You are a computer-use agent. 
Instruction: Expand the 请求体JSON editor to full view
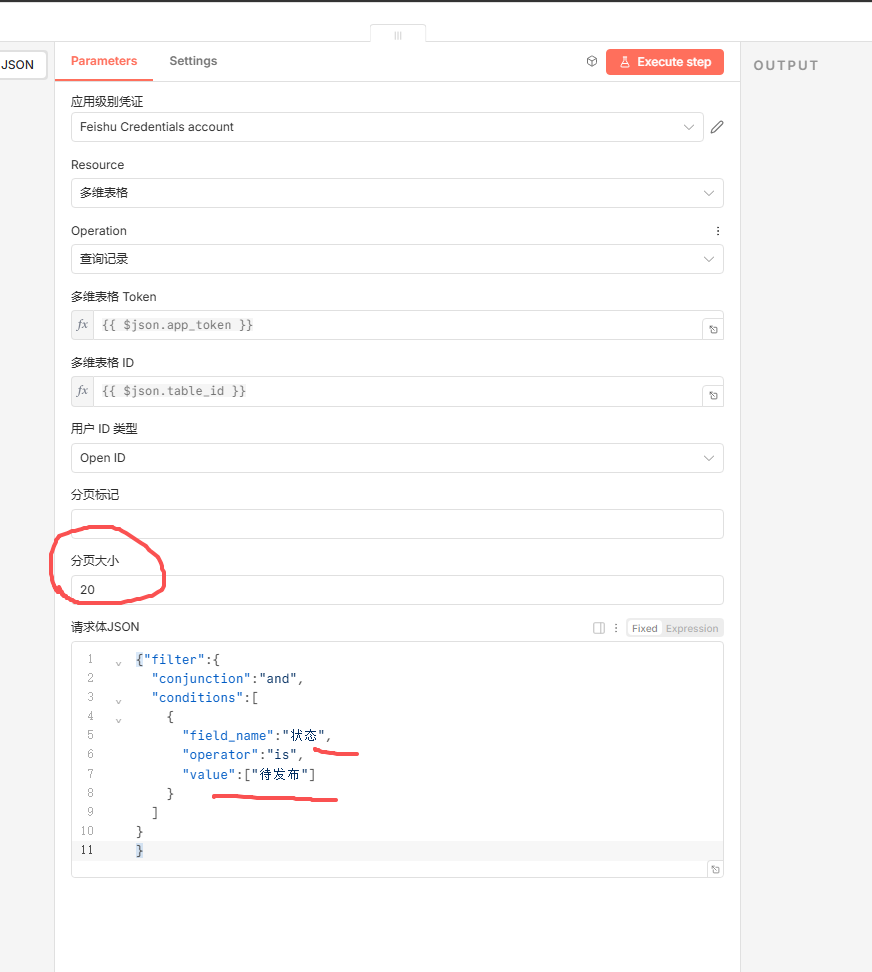click(x=714, y=869)
